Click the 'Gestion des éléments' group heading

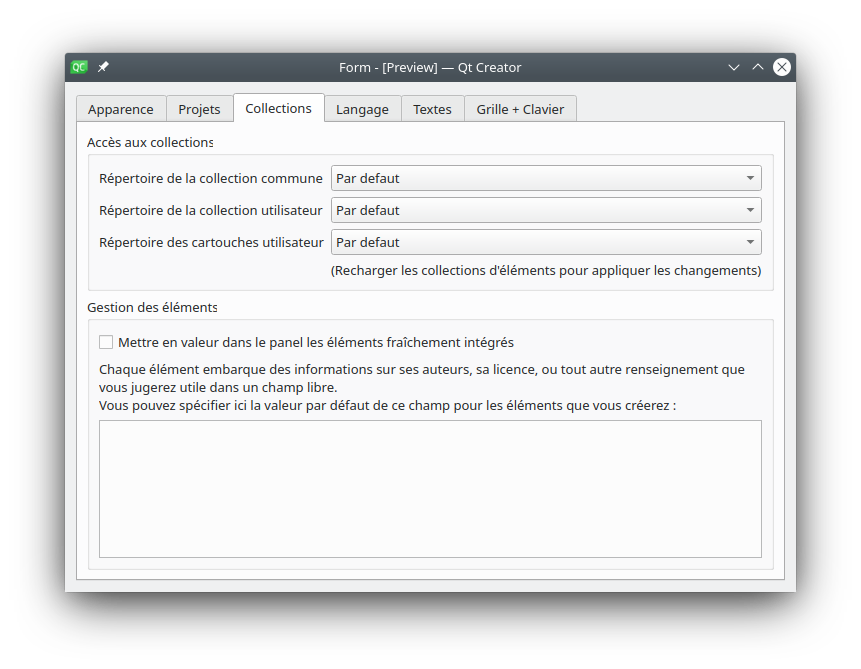[152, 307]
